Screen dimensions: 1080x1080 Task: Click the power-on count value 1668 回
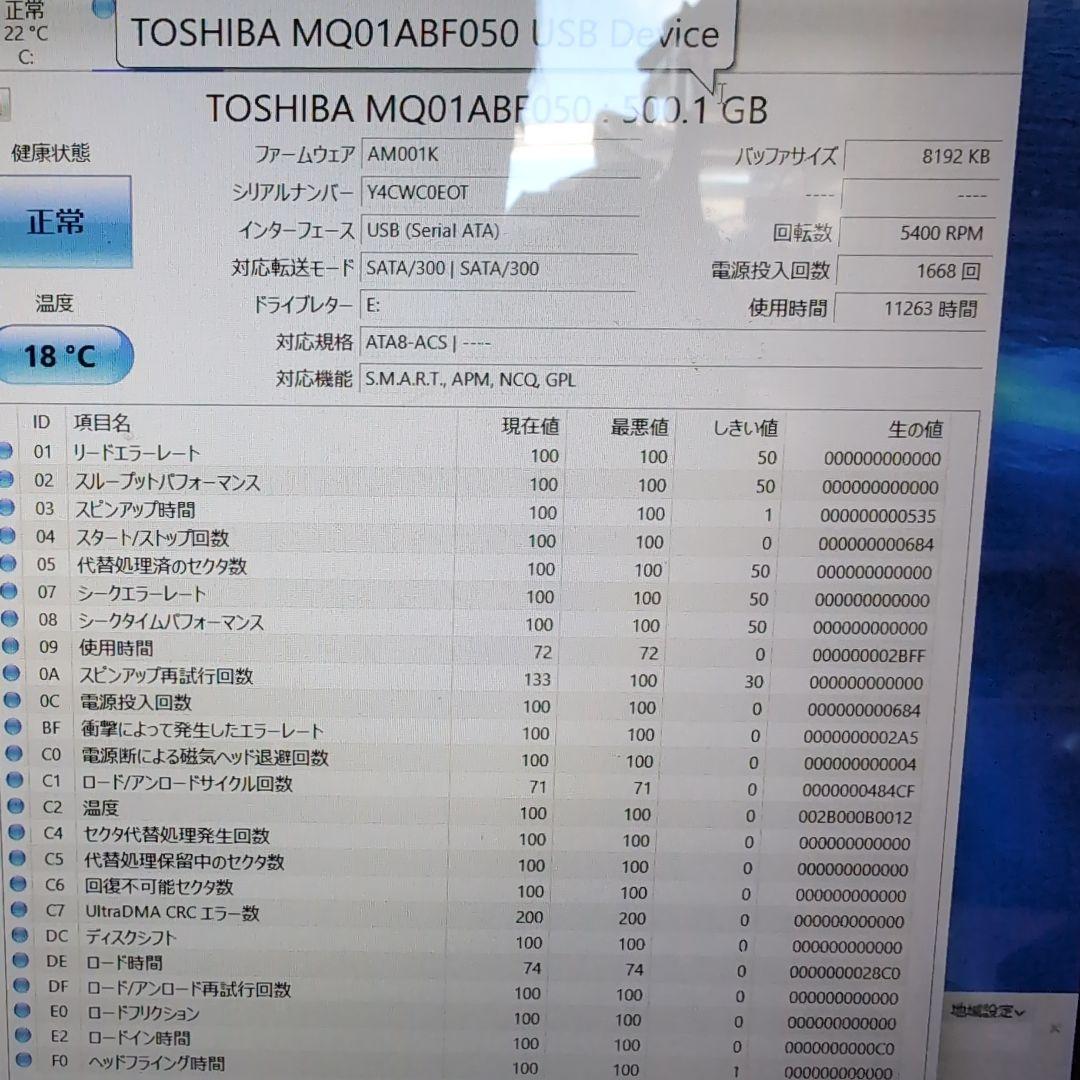[913, 271]
